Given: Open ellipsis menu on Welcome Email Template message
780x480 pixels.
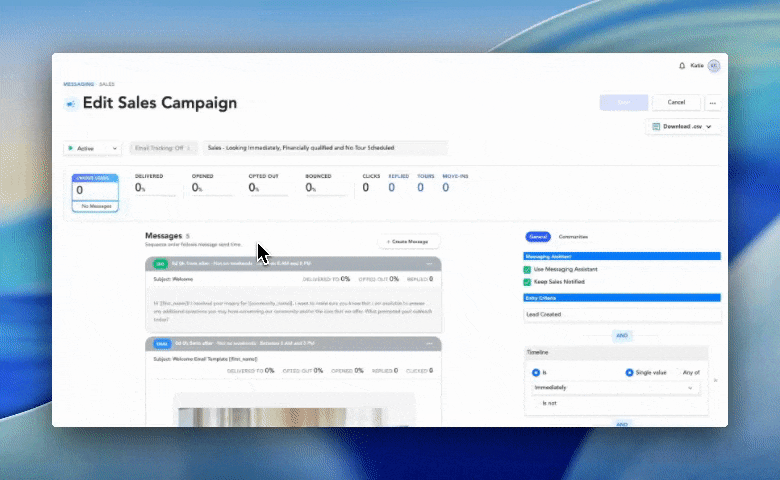Looking at the screenshot, I should pyautogui.click(x=429, y=344).
